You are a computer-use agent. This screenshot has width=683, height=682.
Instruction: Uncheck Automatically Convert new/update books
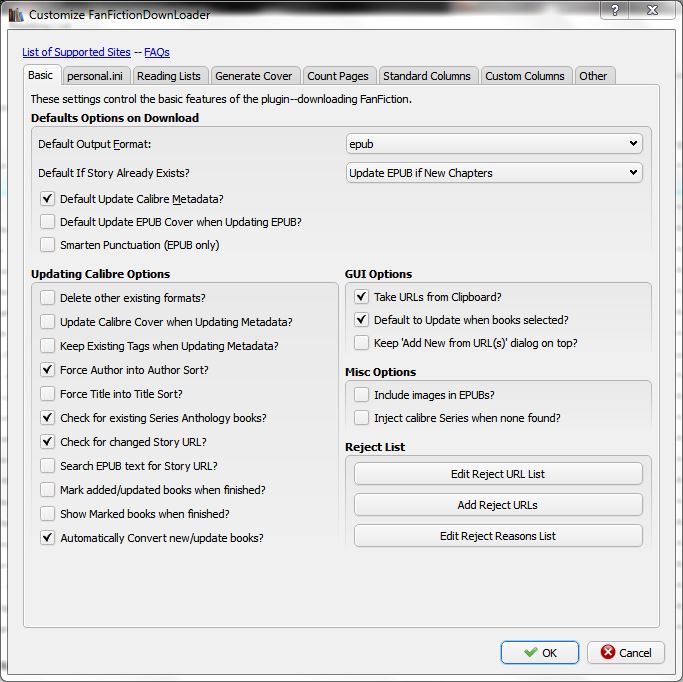[47, 538]
